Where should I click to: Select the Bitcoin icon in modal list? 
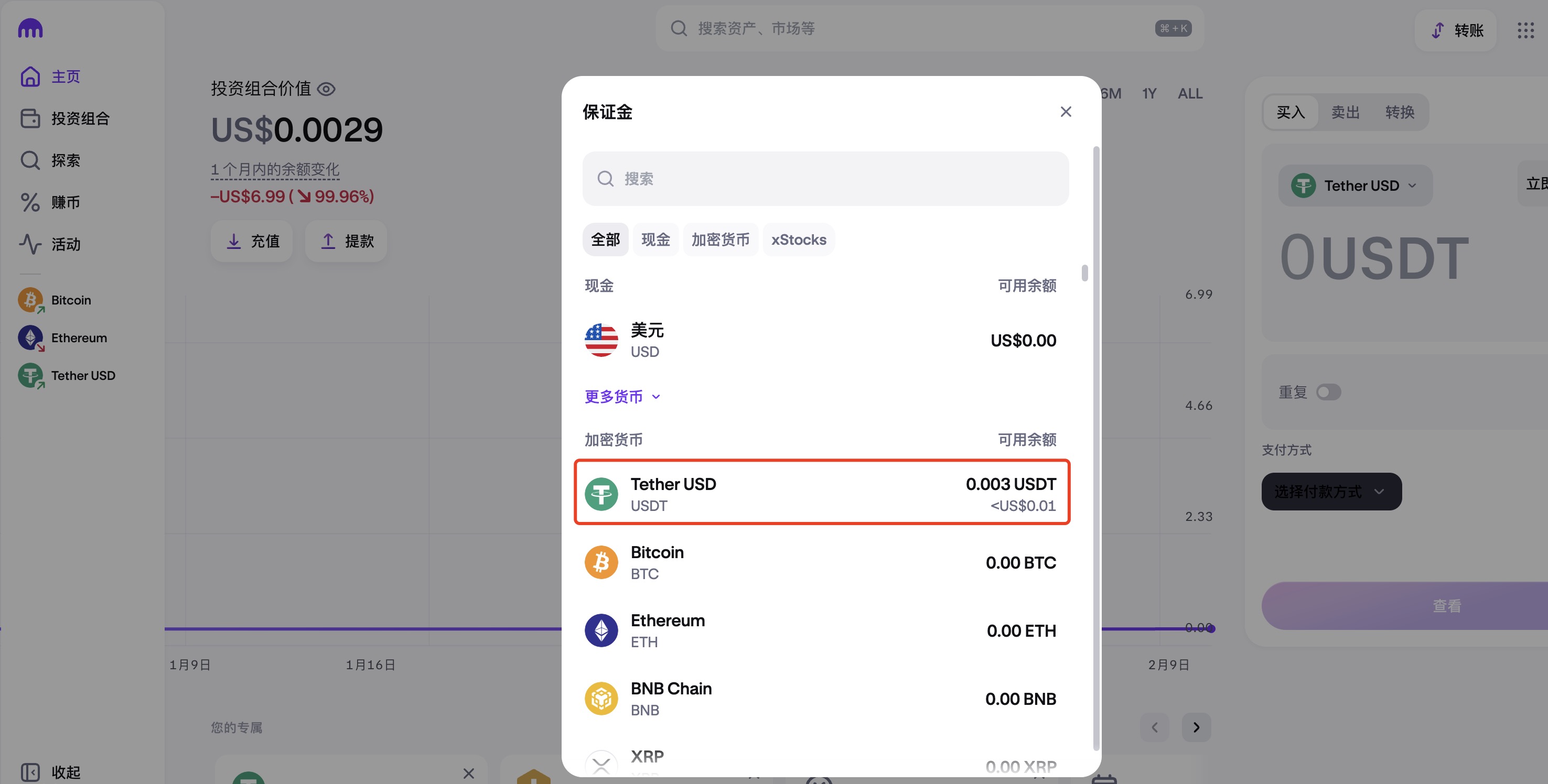pos(601,562)
